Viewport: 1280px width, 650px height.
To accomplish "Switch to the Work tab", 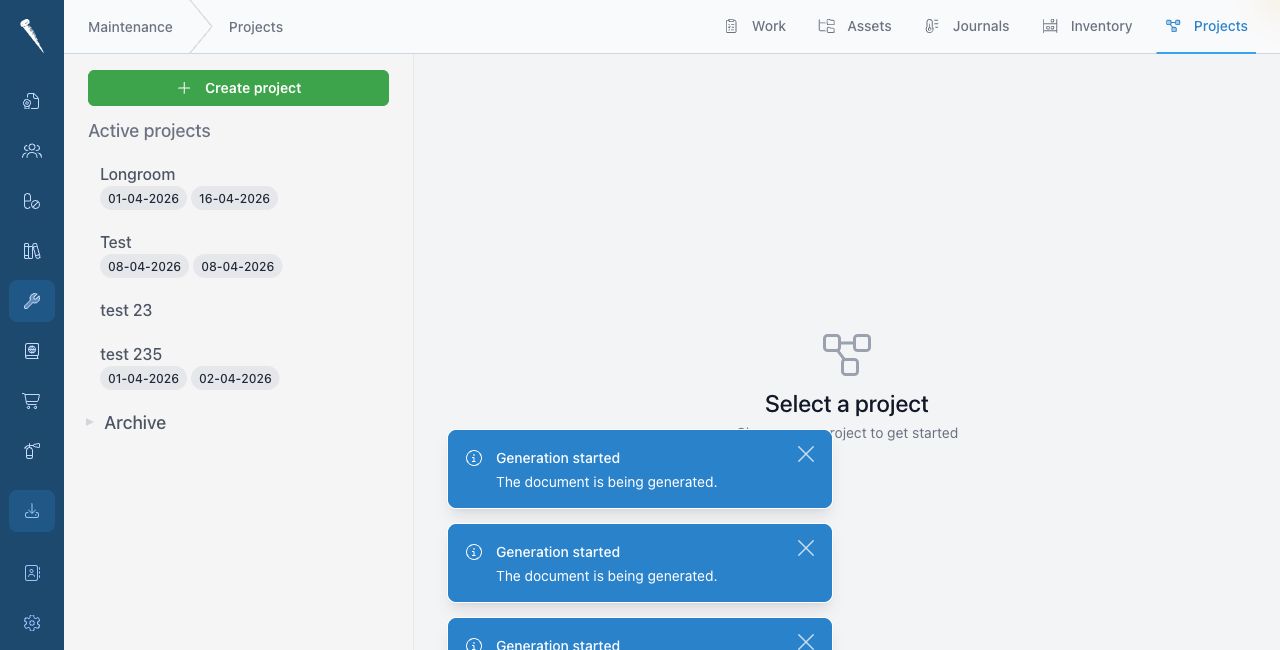I will click(755, 26).
